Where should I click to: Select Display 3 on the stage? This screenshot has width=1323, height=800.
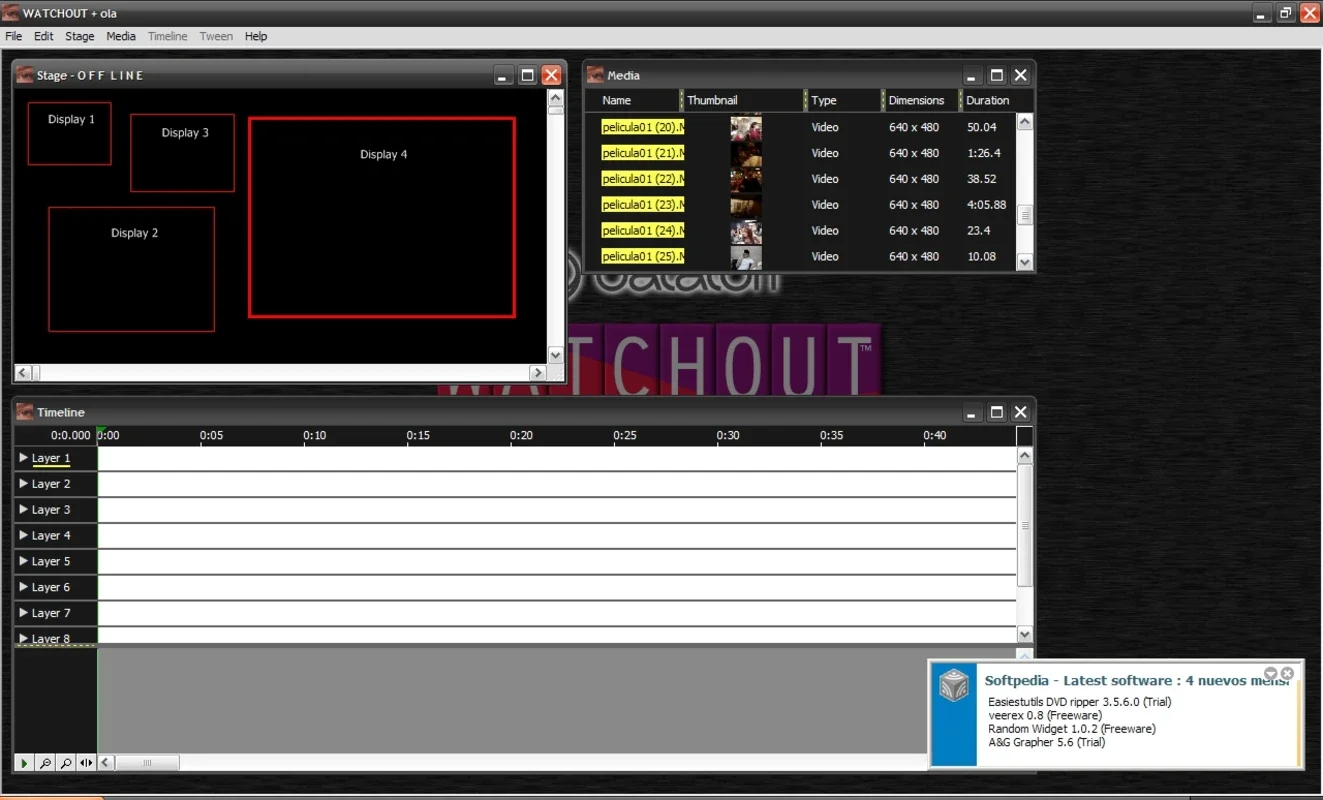pos(182,152)
